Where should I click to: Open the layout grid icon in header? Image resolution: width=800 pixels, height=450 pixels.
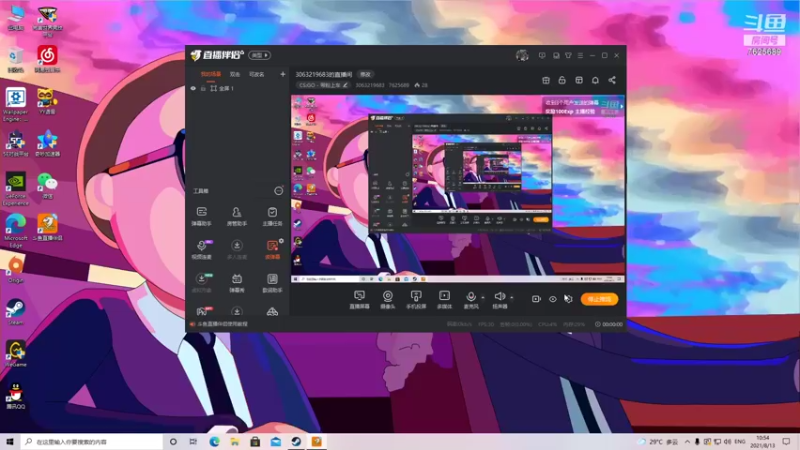coord(579,80)
